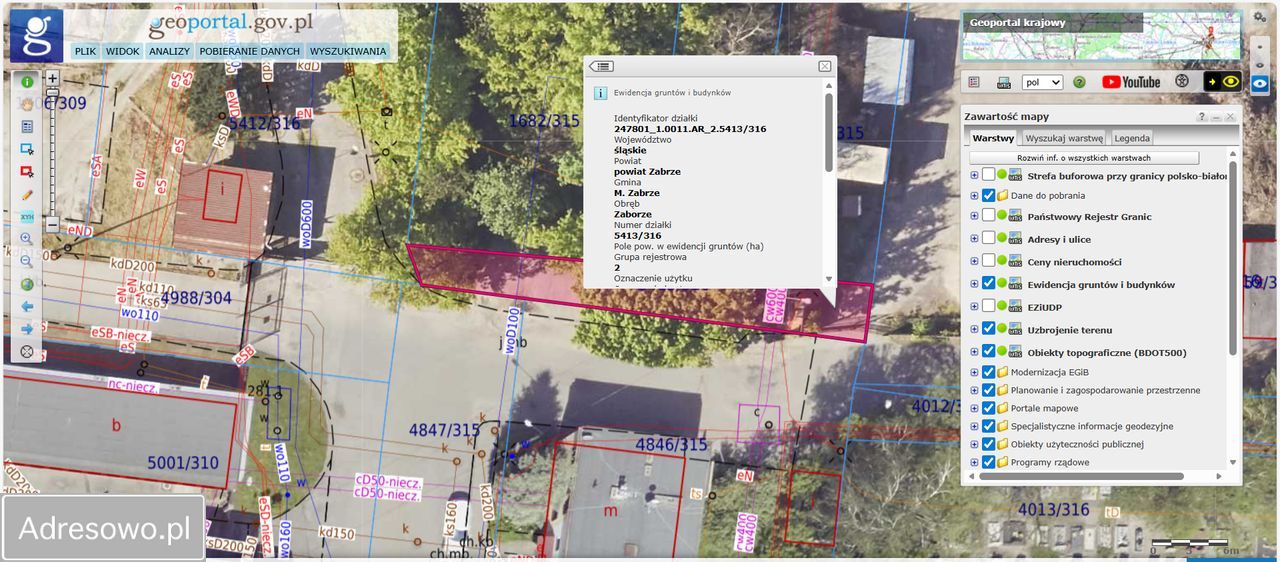
Task: Click the crossed-circle clear tool icon
Action: tap(27, 351)
